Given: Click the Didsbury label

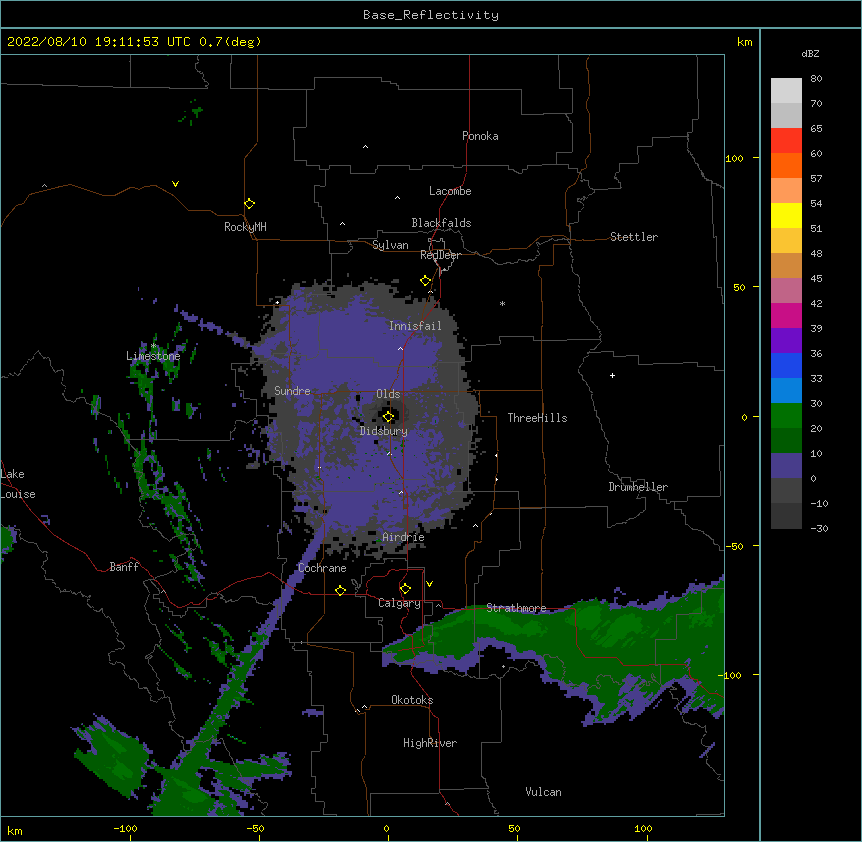Looking at the screenshot, I should (x=384, y=431).
